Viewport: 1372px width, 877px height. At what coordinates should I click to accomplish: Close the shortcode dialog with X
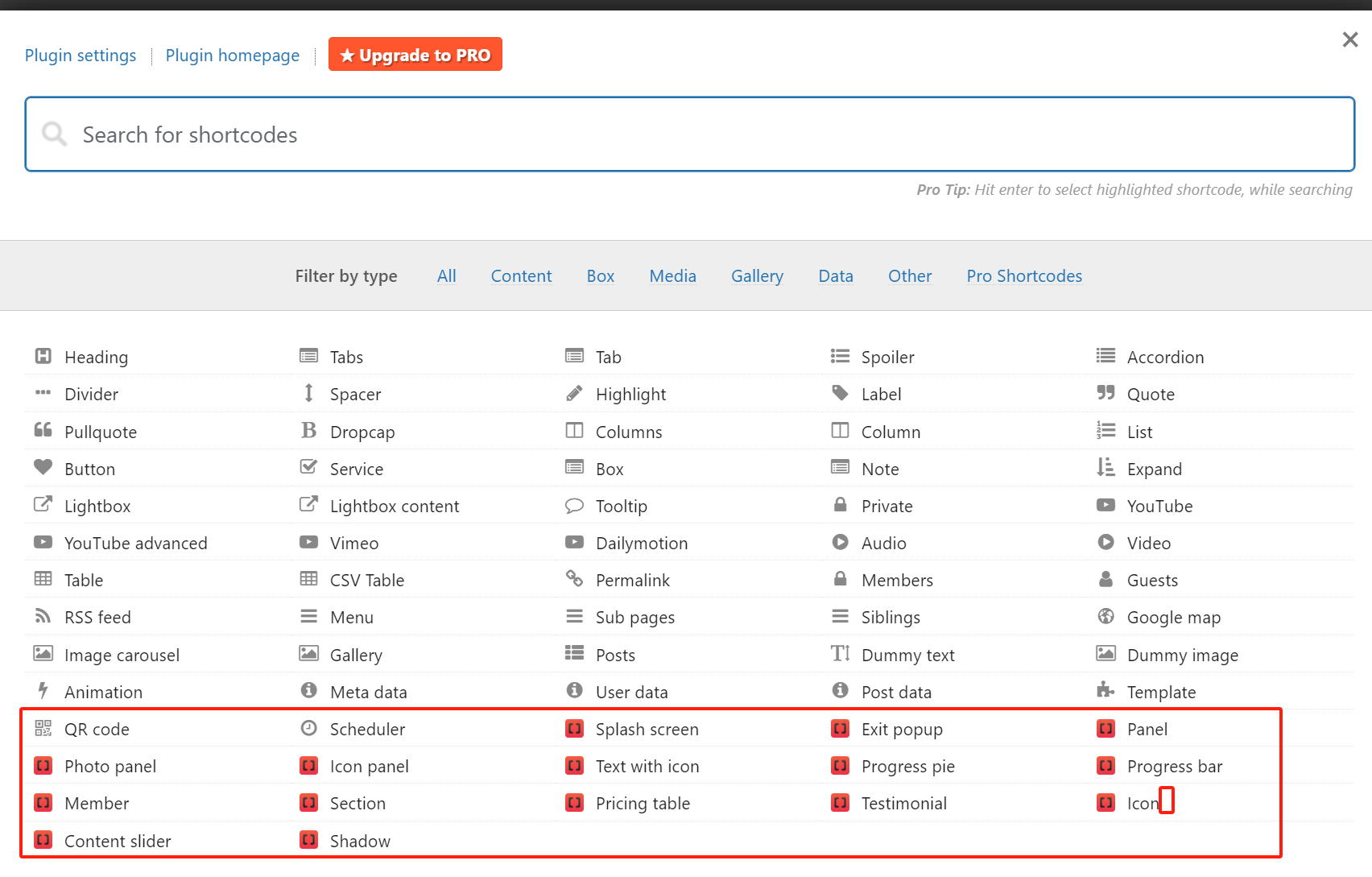(x=1349, y=39)
